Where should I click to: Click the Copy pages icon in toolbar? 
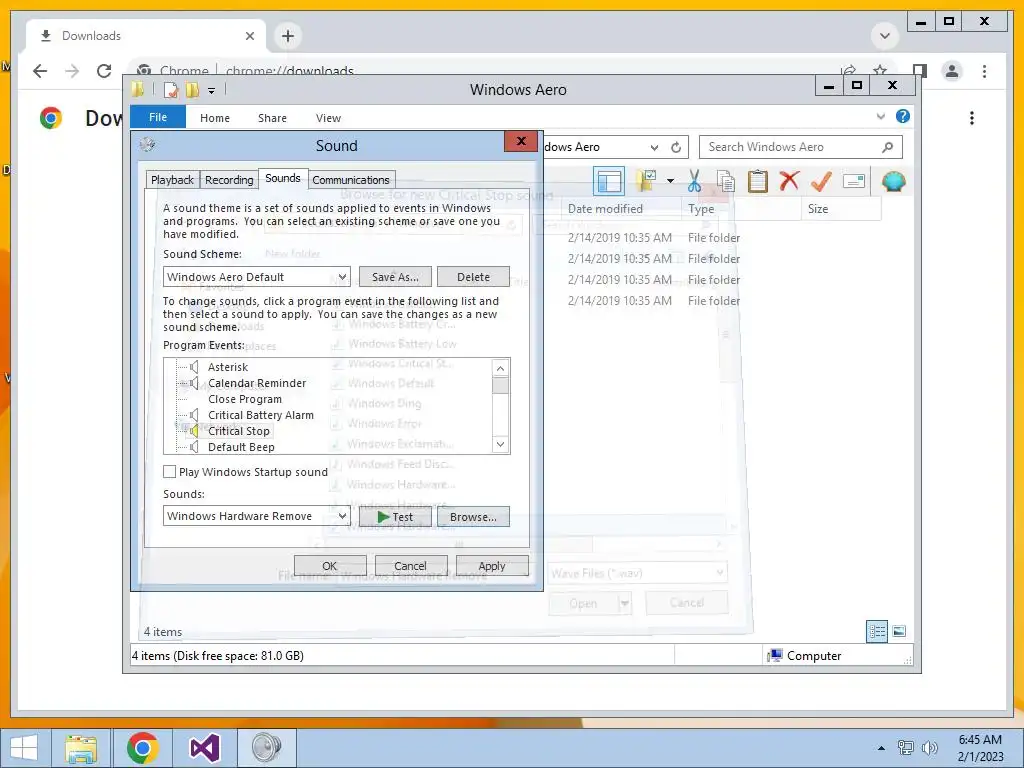[726, 181]
